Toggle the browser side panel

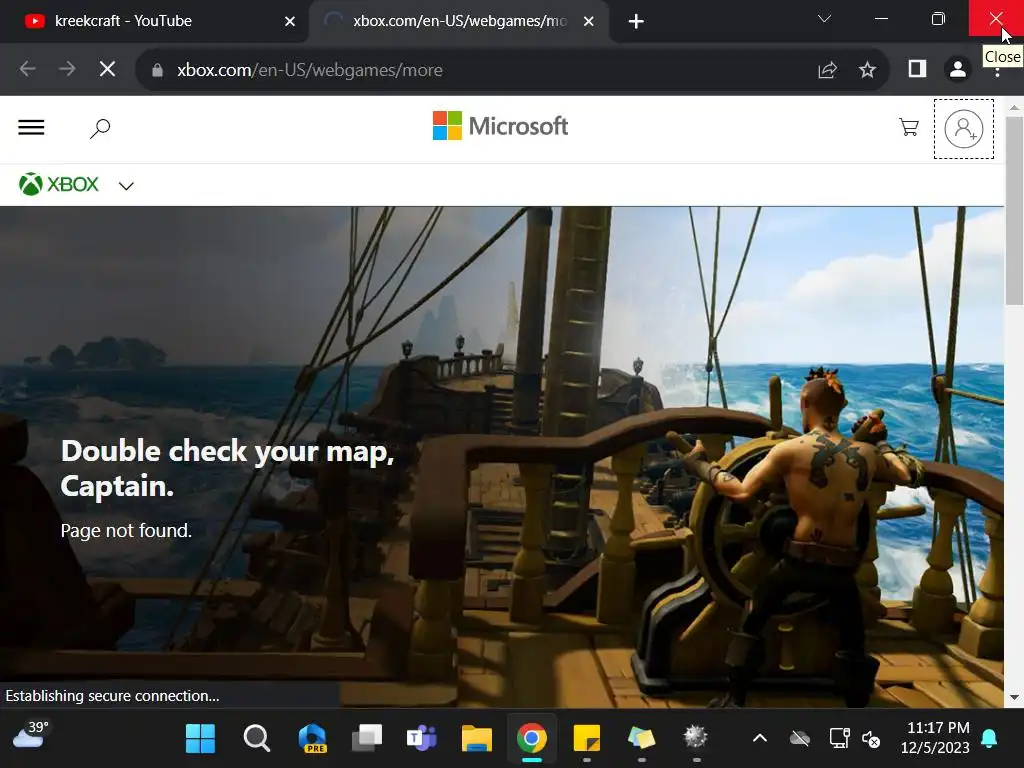pyautogui.click(x=918, y=69)
